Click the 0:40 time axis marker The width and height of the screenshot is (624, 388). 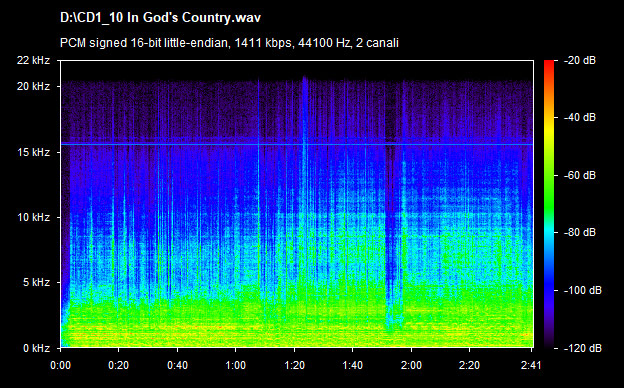pos(177,365)
